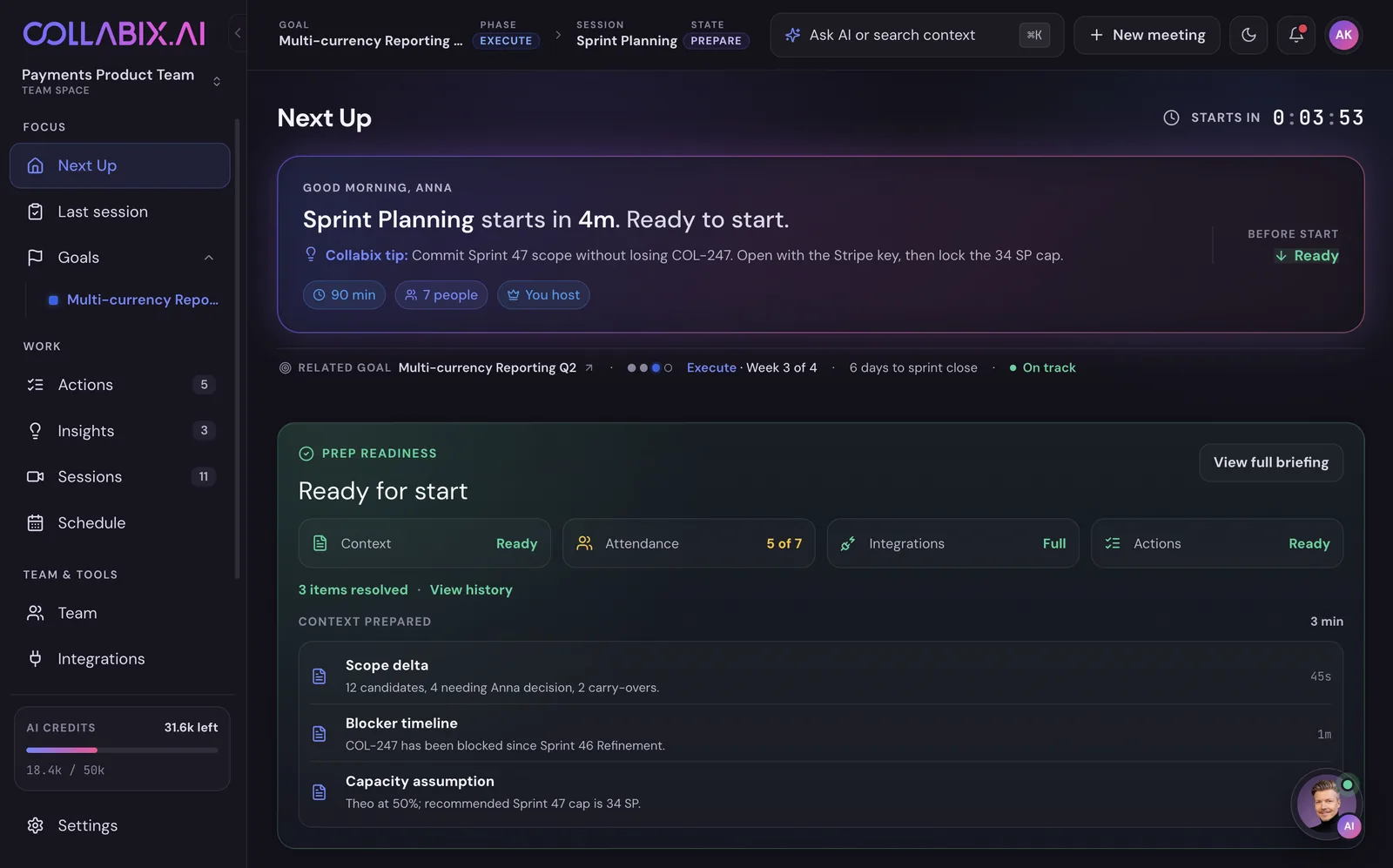The image size is (1393, 868).
Task: Click the Before Start Ready status
Action: (x=1307, y=256)
